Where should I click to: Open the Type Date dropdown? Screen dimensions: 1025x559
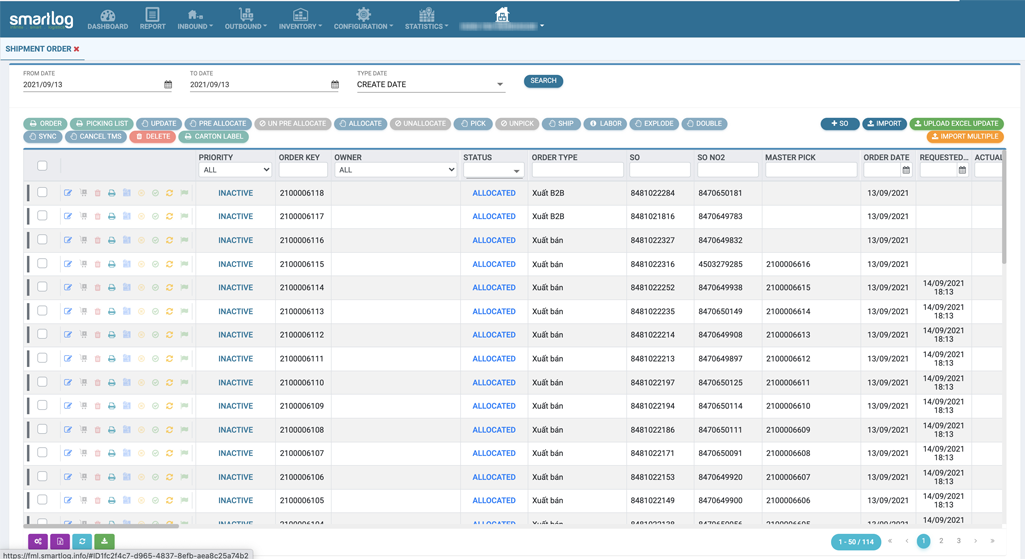430,85
